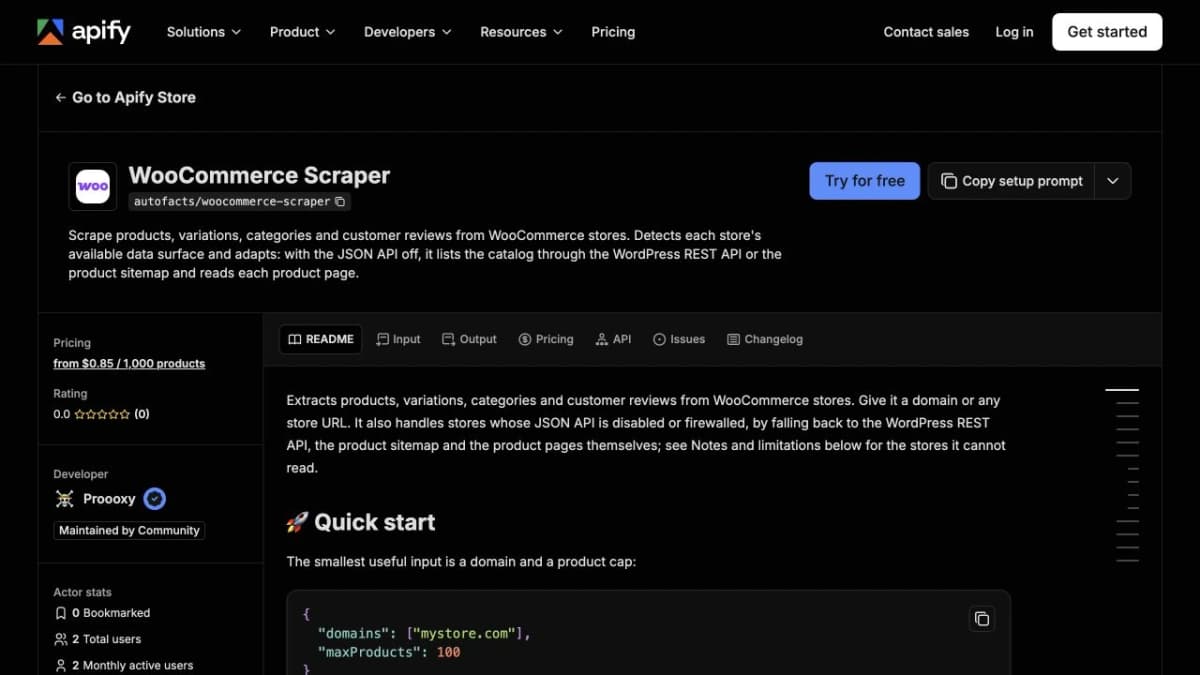Image resolution: width=1200 pixels, height=675 pixels.
Task: Click the Apify logo
Action: click(84, 32)
